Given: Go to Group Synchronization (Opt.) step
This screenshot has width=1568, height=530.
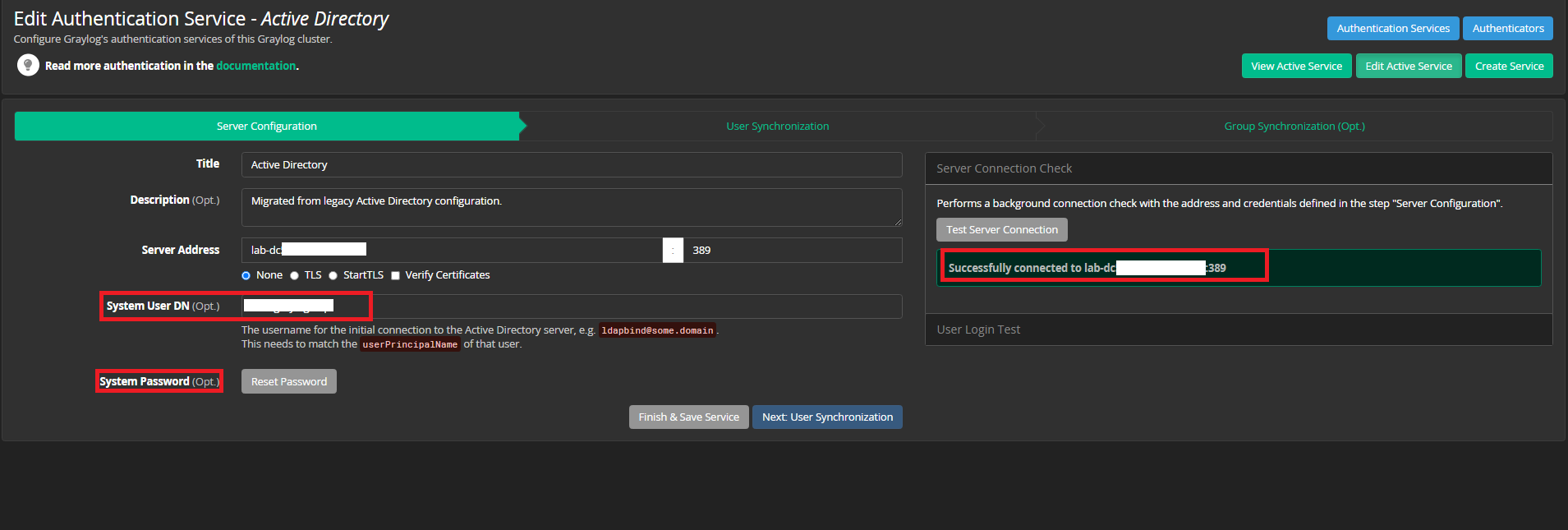Looking at the screenshot, I should pos(1294,126).
